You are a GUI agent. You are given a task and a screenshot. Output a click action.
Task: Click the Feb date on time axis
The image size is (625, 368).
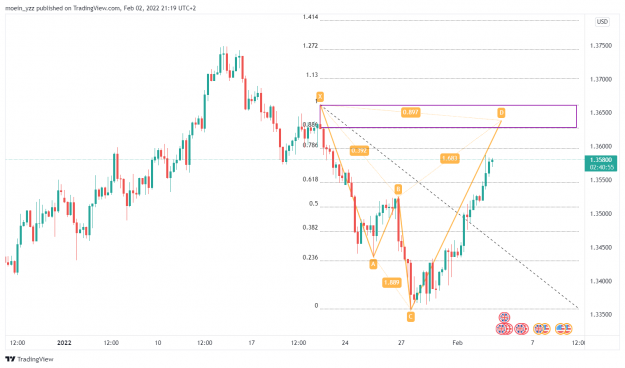tap(458, 342)
